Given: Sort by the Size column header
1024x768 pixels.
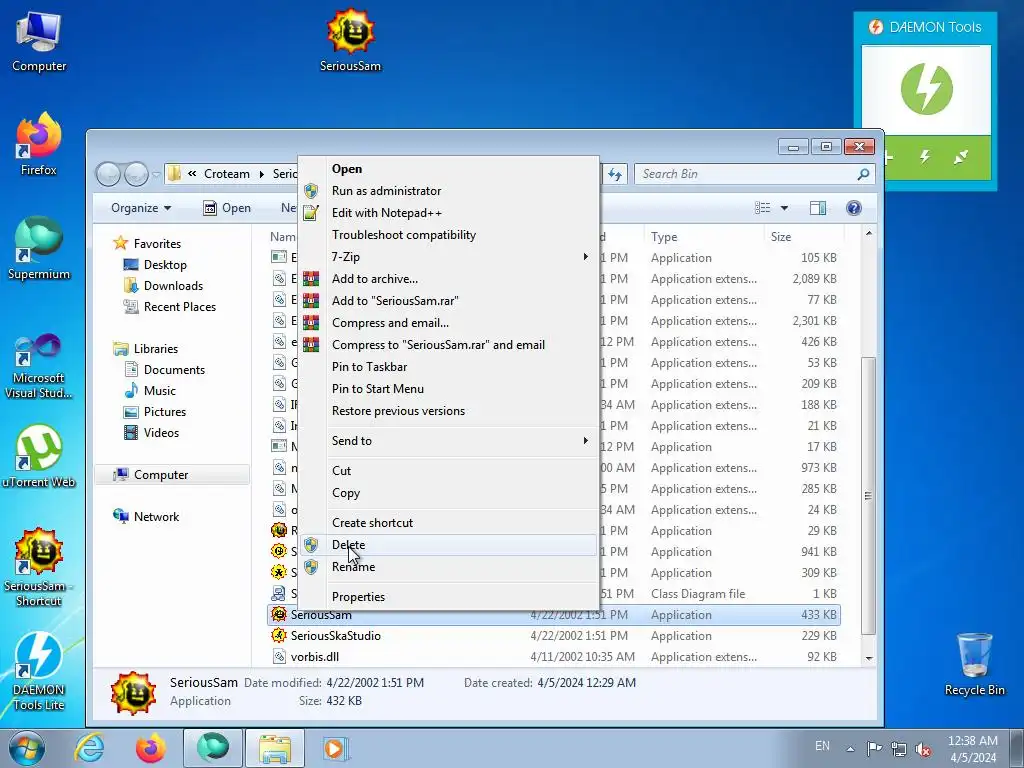Looking at the screenshot, I should 803,236.
